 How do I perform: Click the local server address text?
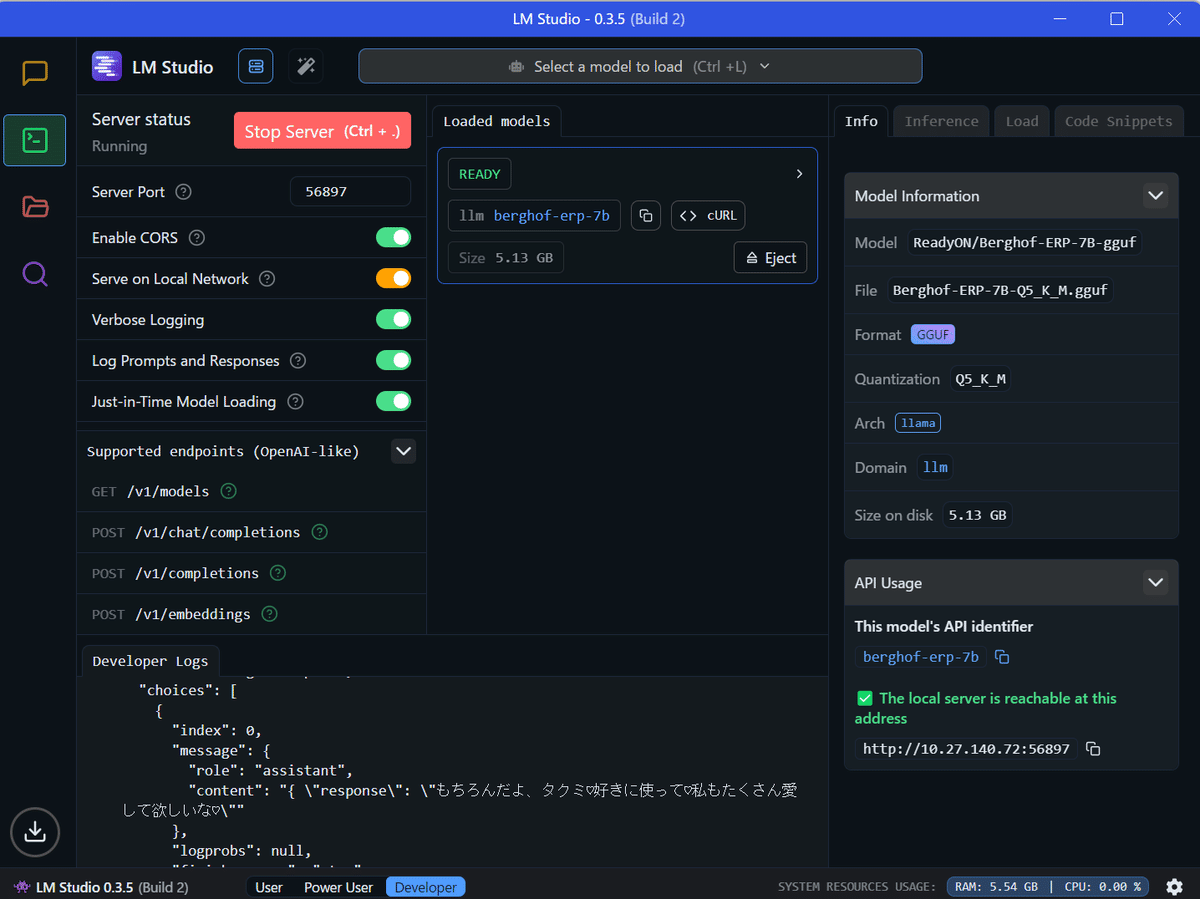click(966, 749)
